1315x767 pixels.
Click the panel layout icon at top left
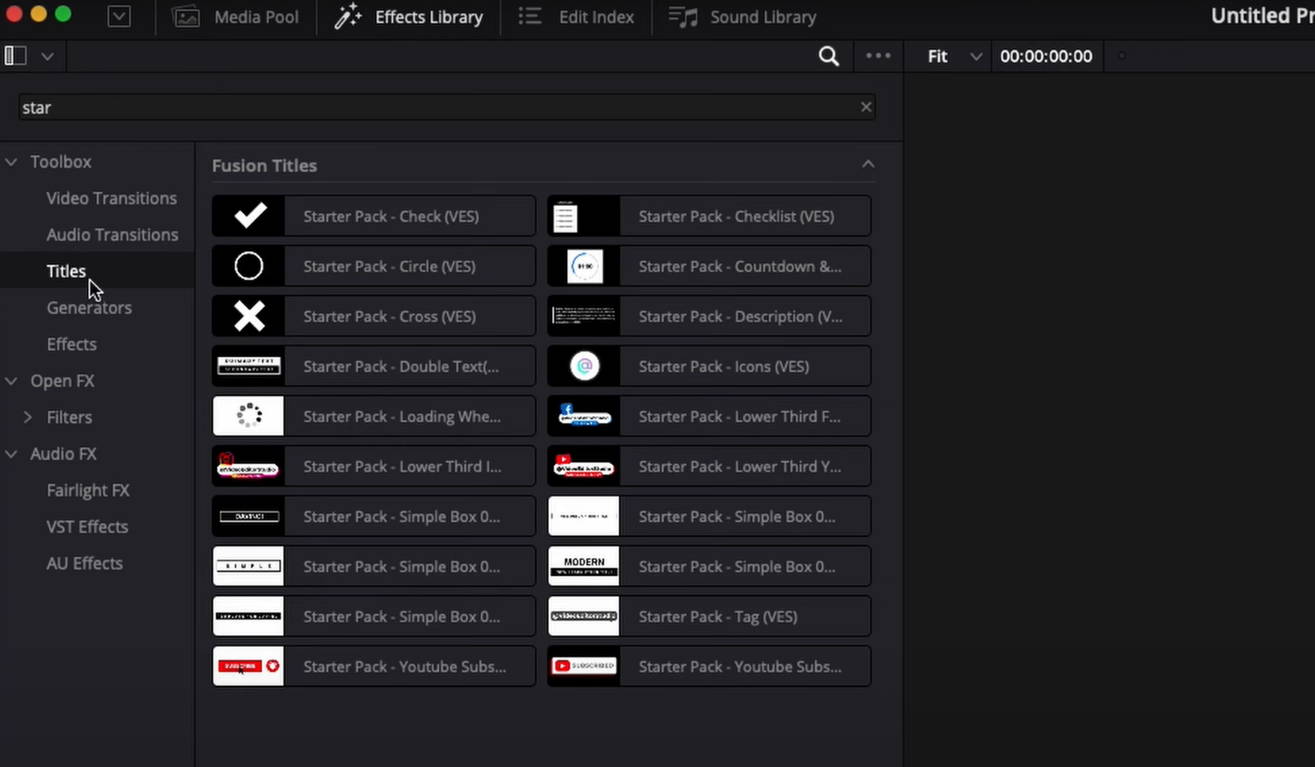(x=14, y=55)
